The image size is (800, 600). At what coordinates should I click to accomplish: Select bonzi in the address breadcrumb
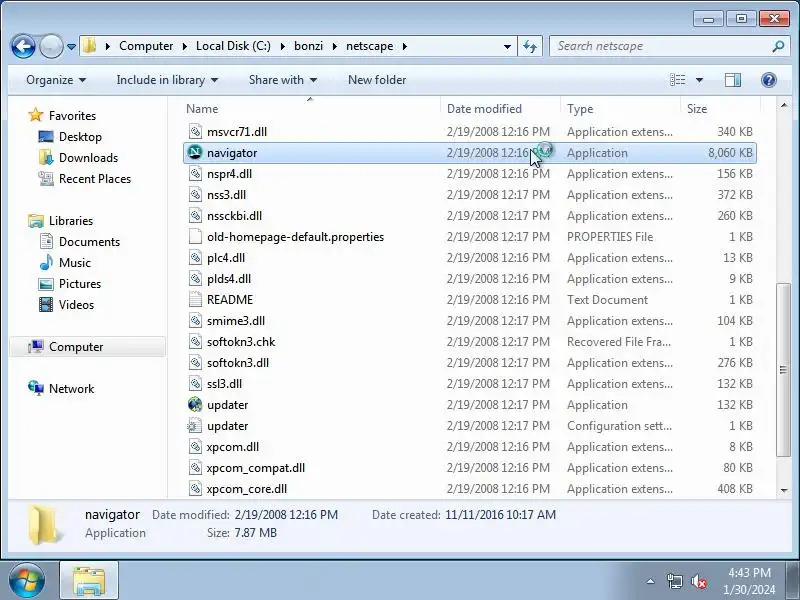(x=308, y=46)
